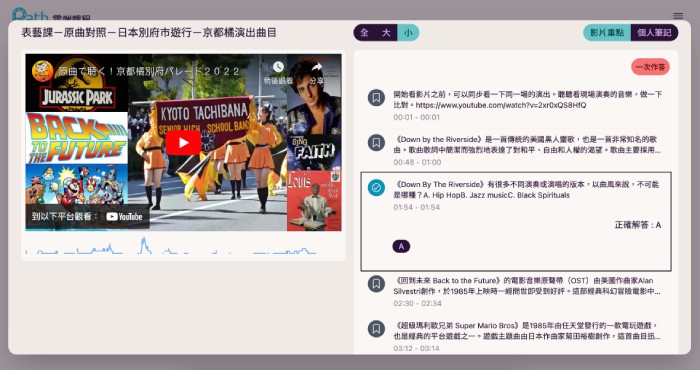
Task: Select the 全 video size option
Action: pos(364,33)
